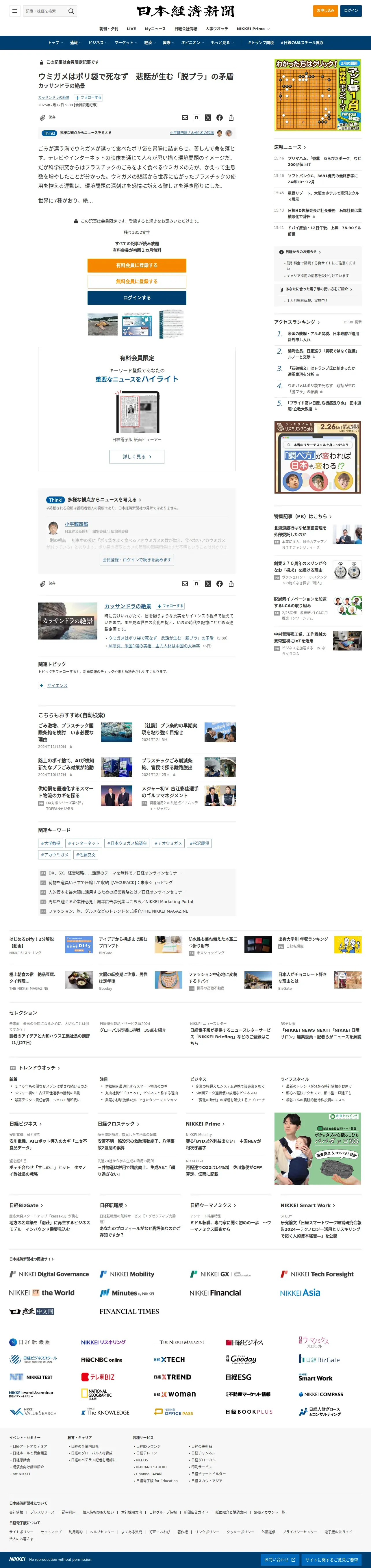This screenshot has height=1568, width=371.
Task: Click the orange 有料会員に登録する button
Action: [137, 265]
